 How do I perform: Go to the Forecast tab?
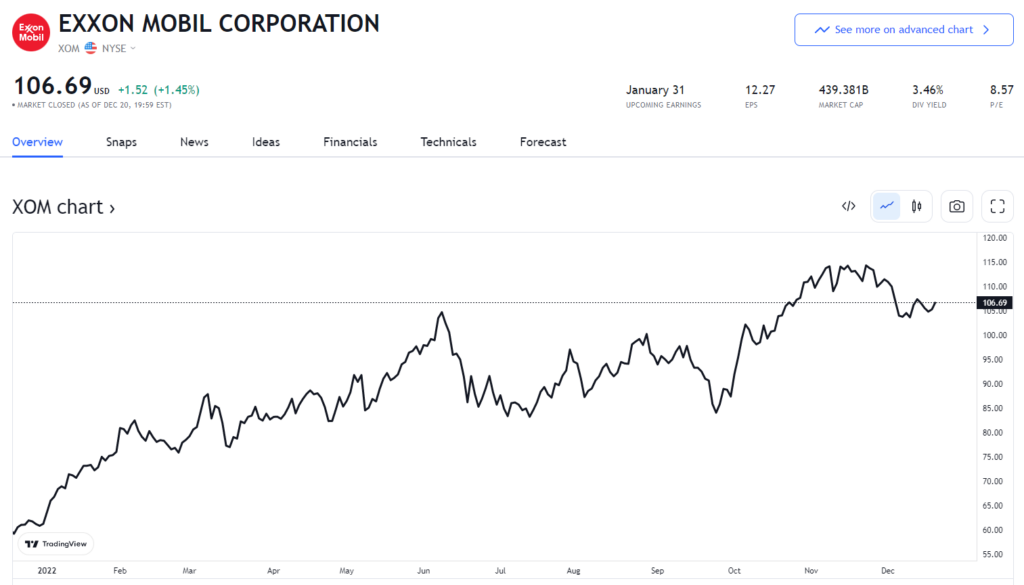(543, 142)
